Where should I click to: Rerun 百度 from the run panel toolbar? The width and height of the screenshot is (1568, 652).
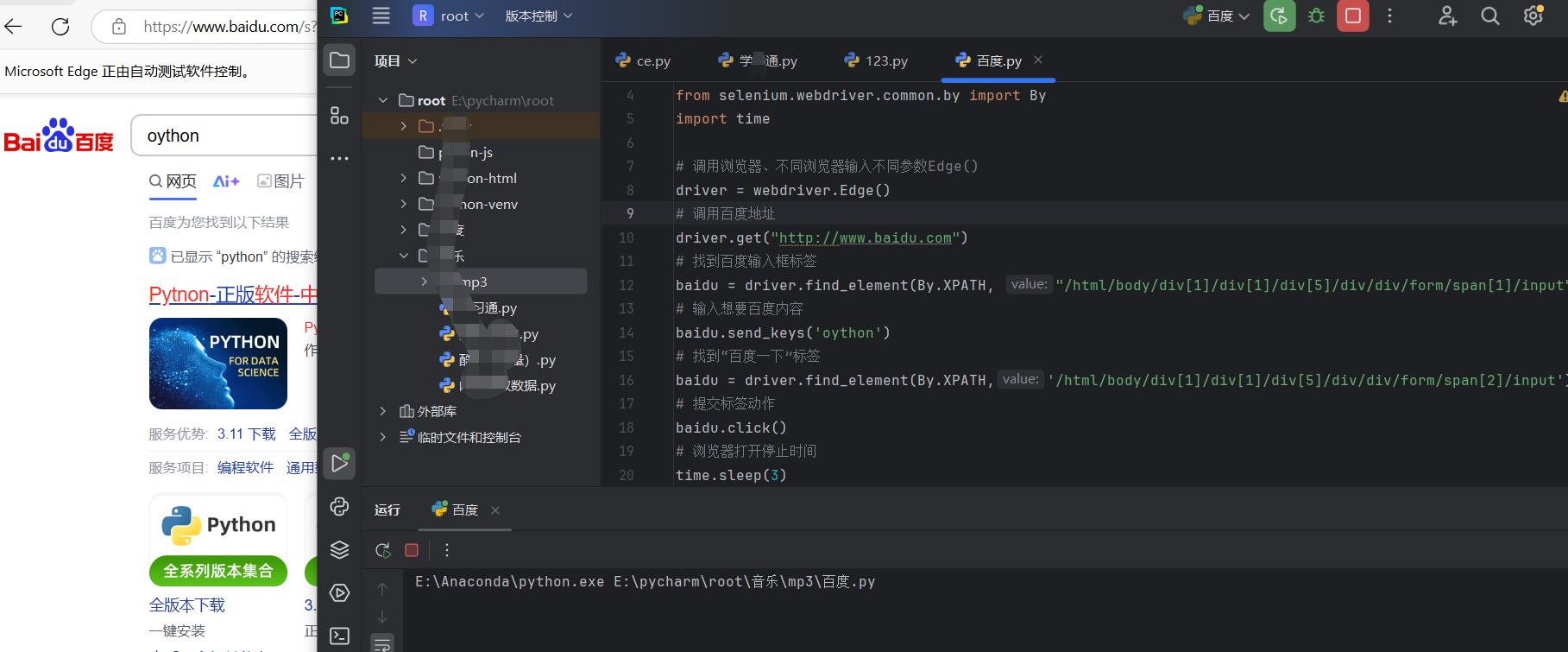pos(382,550)
